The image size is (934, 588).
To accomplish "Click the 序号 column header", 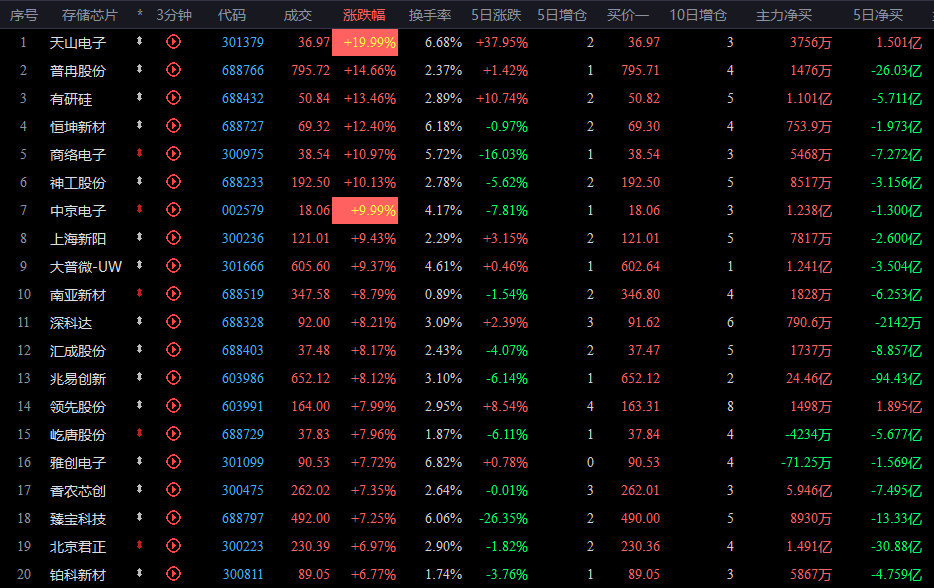I will point(24,15).
